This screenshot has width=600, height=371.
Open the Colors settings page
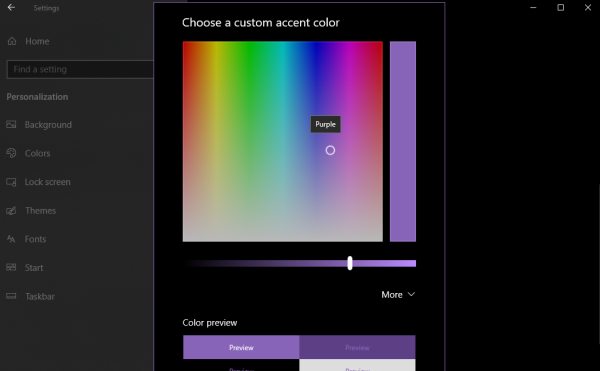[x=38, y=153]
